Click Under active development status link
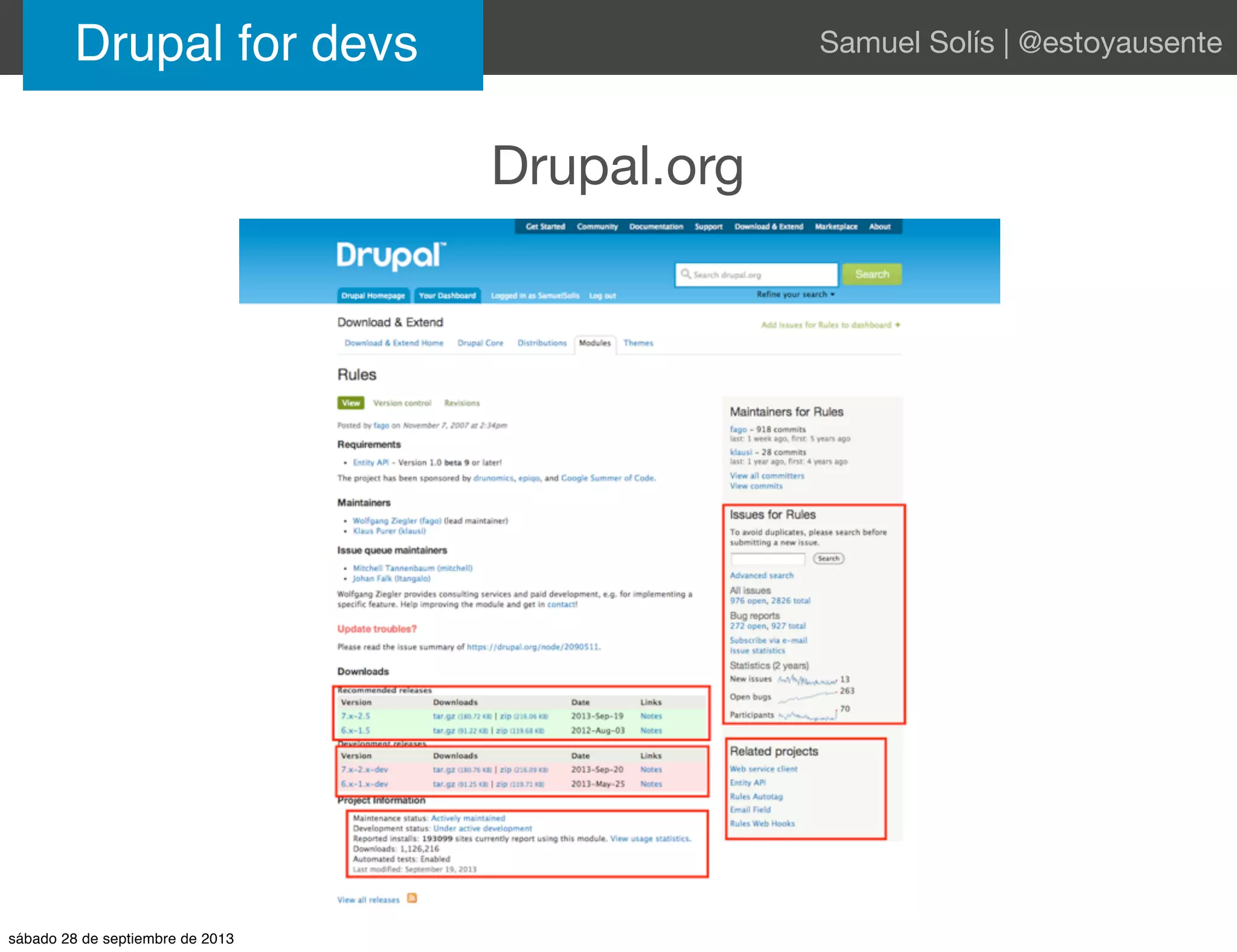Image resolution: width=1237 pixels, height=952 pixels. pyautogui.click(x=483, y=829)
